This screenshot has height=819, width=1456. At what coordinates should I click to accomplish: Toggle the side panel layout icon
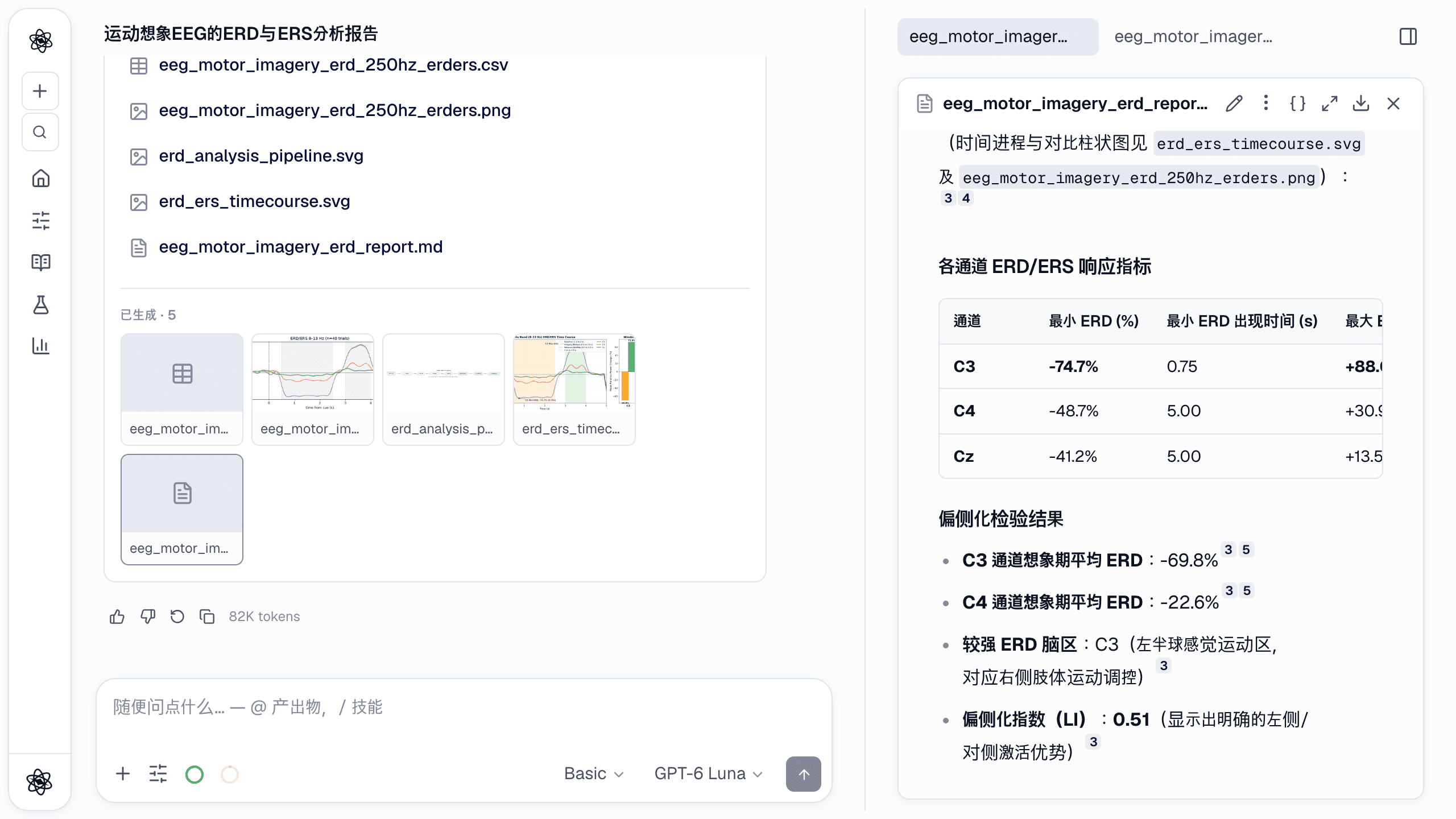click(x=1408, y=36)
